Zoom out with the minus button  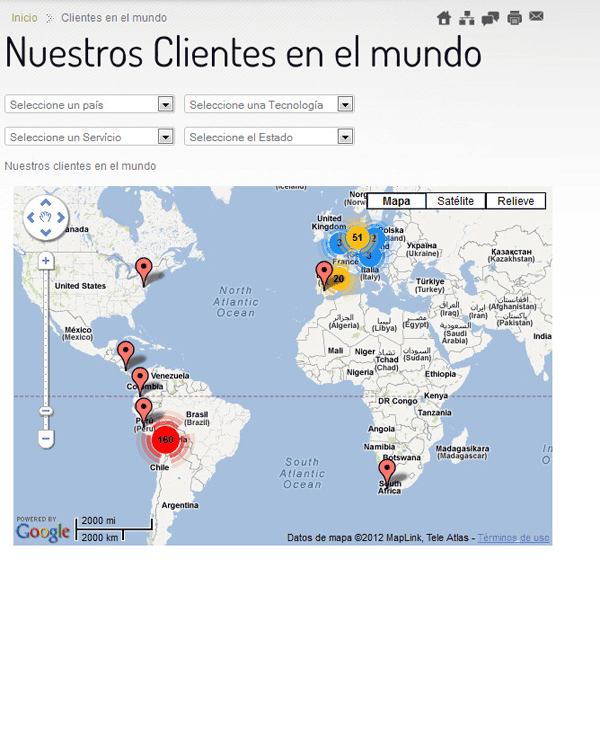(x=46, y=439)
